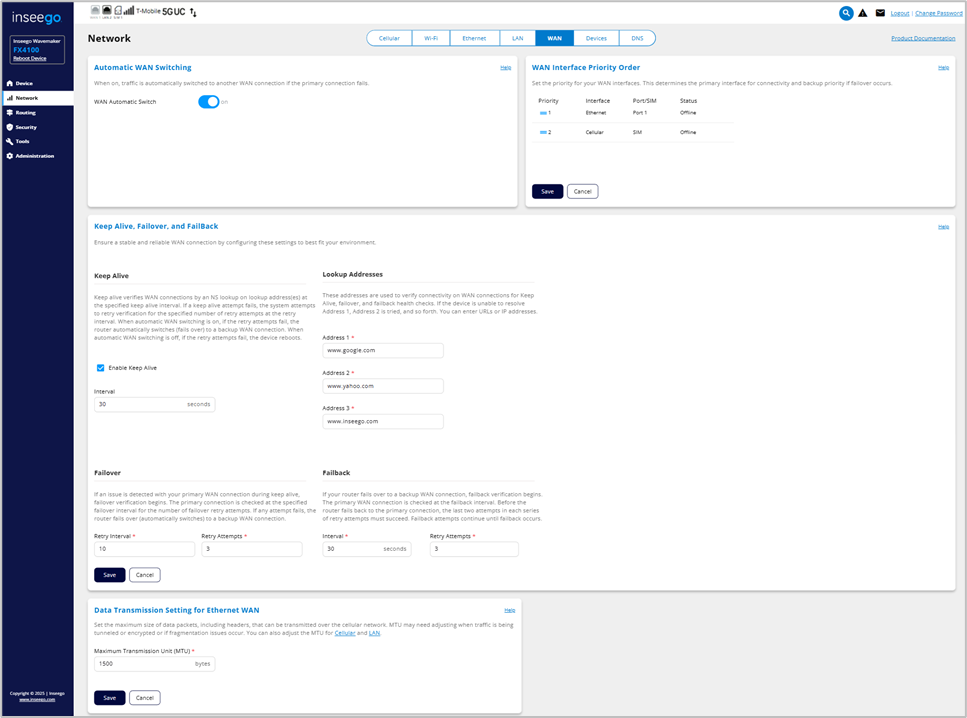
Task: Open Device page from the sidebar
Action: click(24, 84)
